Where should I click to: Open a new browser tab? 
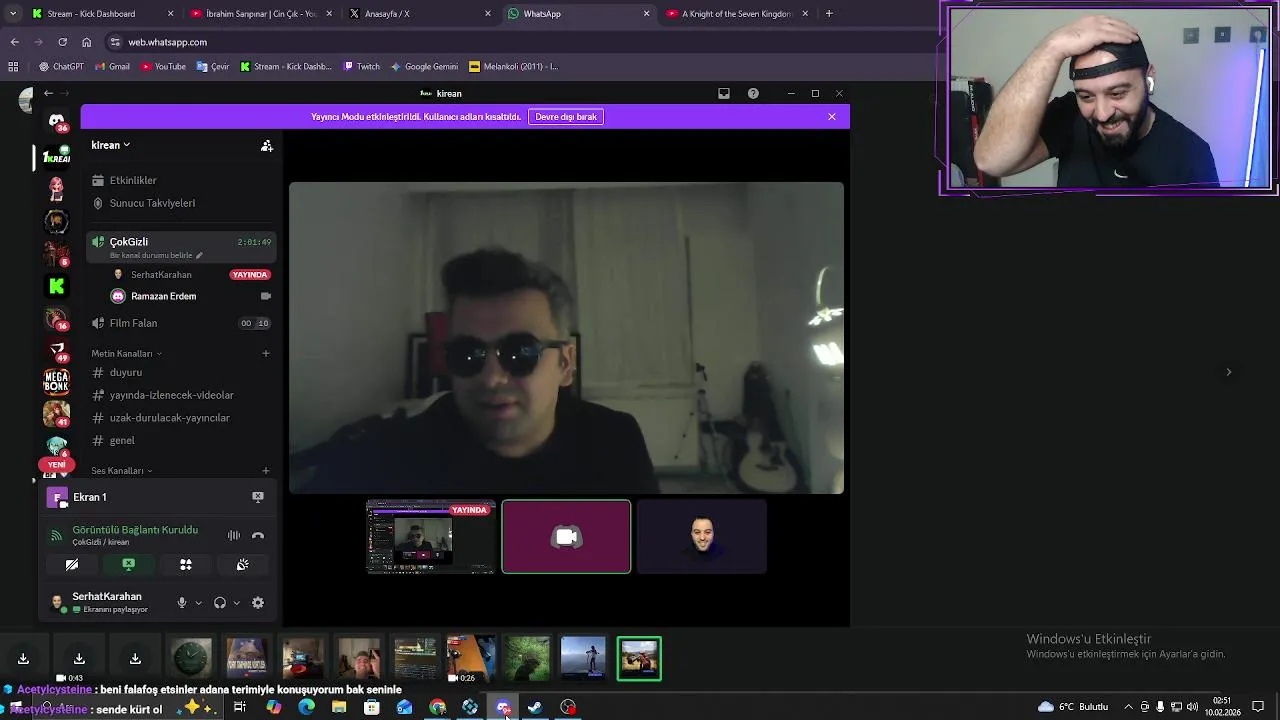pos(829,14)
